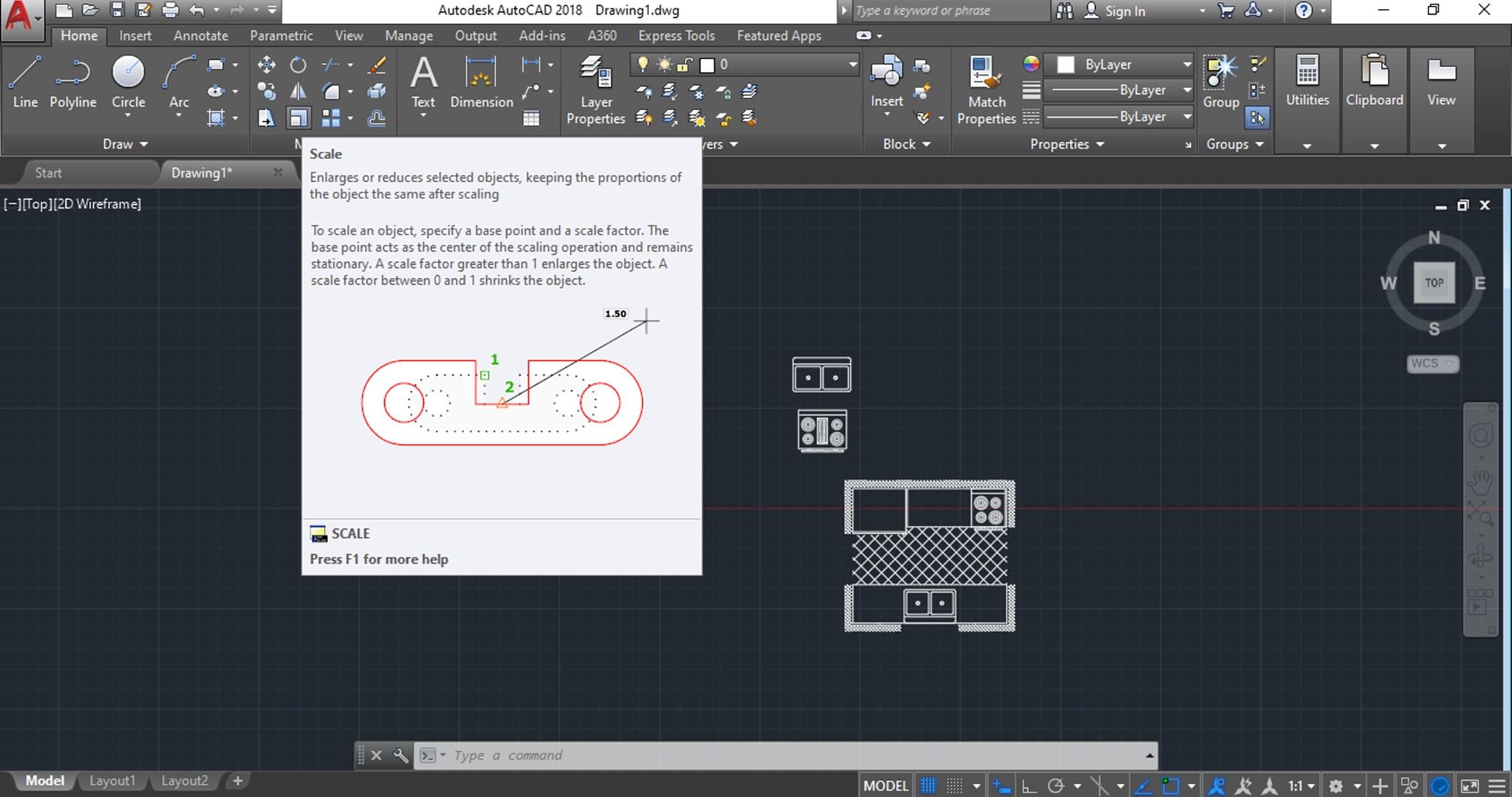Toggle Object Snap Tracking in status bar
Image resolution: width=1512 pixels, height=797 pixels.
coord(1143,786)
